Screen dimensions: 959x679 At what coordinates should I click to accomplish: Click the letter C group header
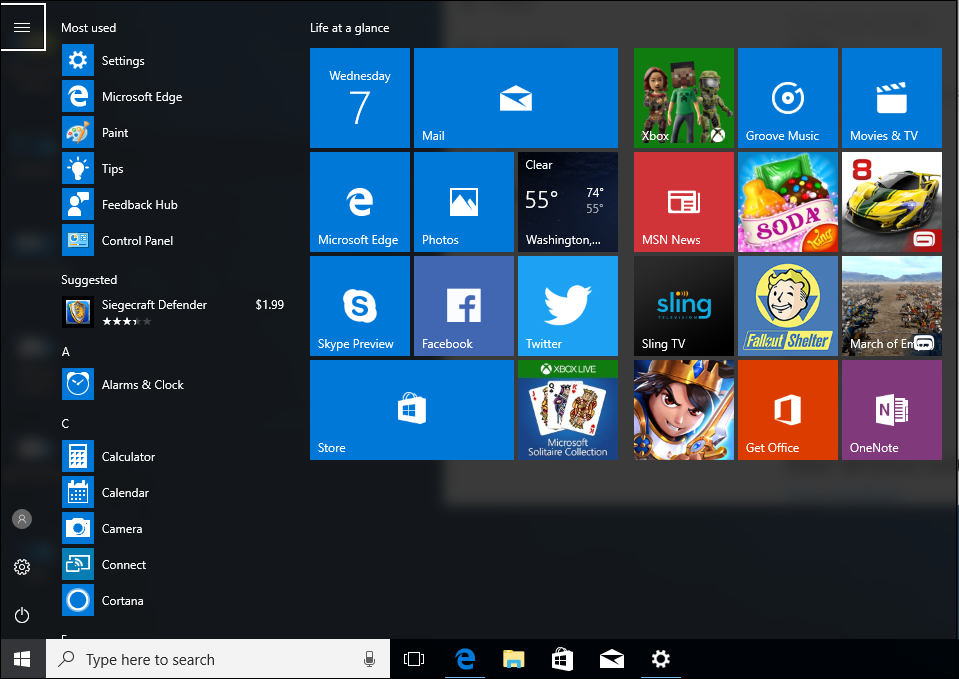point(66,424)
